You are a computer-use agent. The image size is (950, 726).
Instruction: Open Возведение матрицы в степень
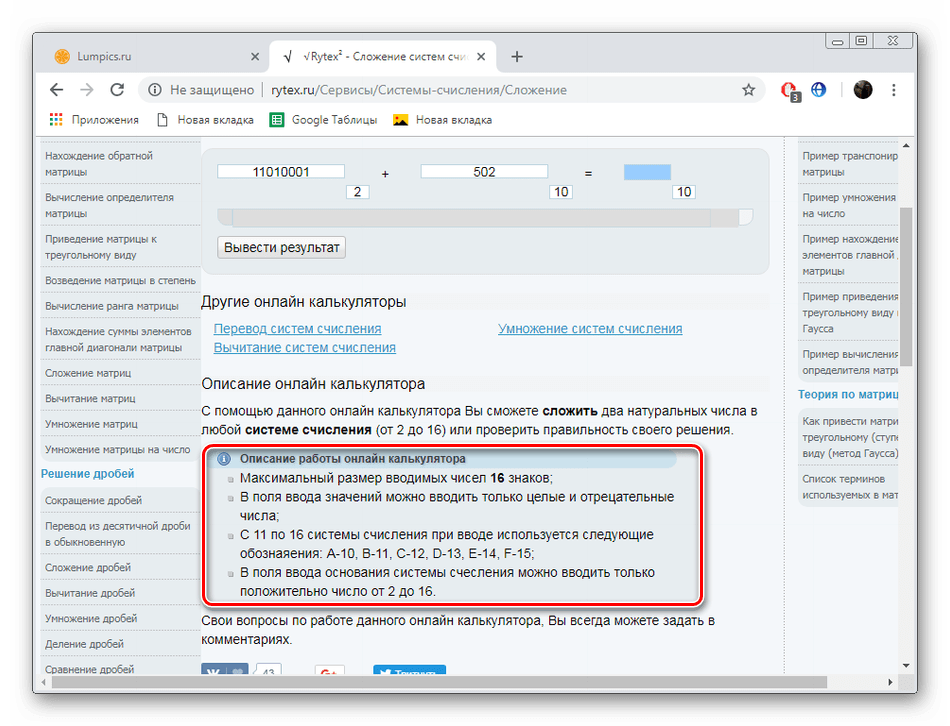[x=121, y=281]
